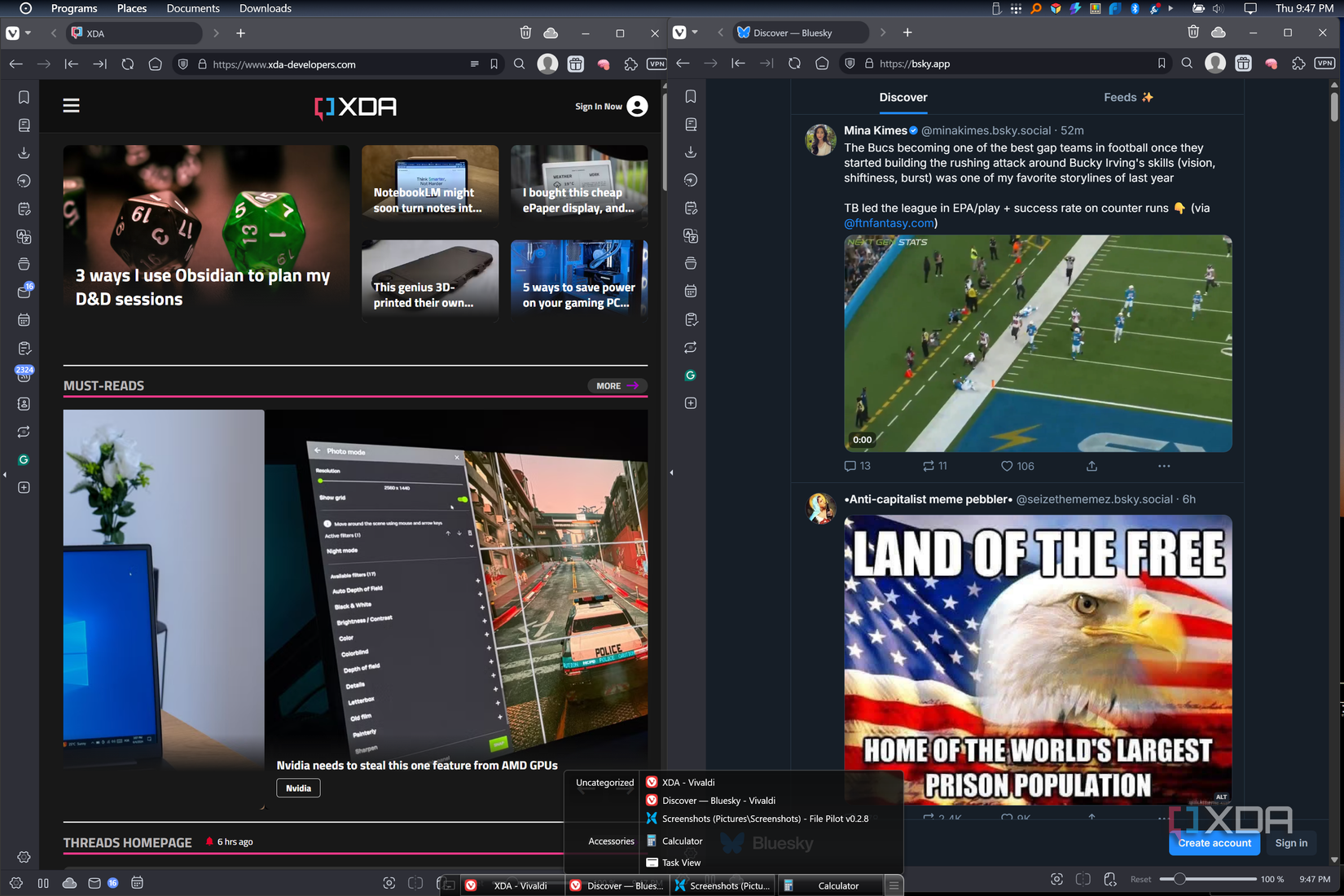This screenshot has width=1344, height=896.
Task: Open Downloads panel in left sidebar
Action: coord(24,153)
